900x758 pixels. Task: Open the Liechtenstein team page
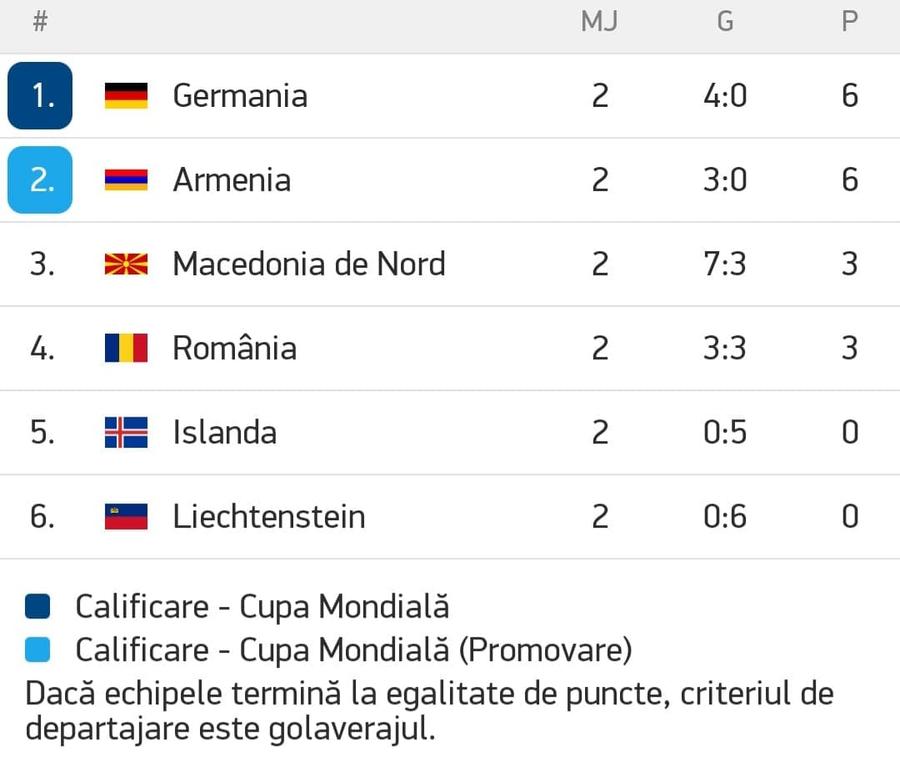tap(269, 516)
